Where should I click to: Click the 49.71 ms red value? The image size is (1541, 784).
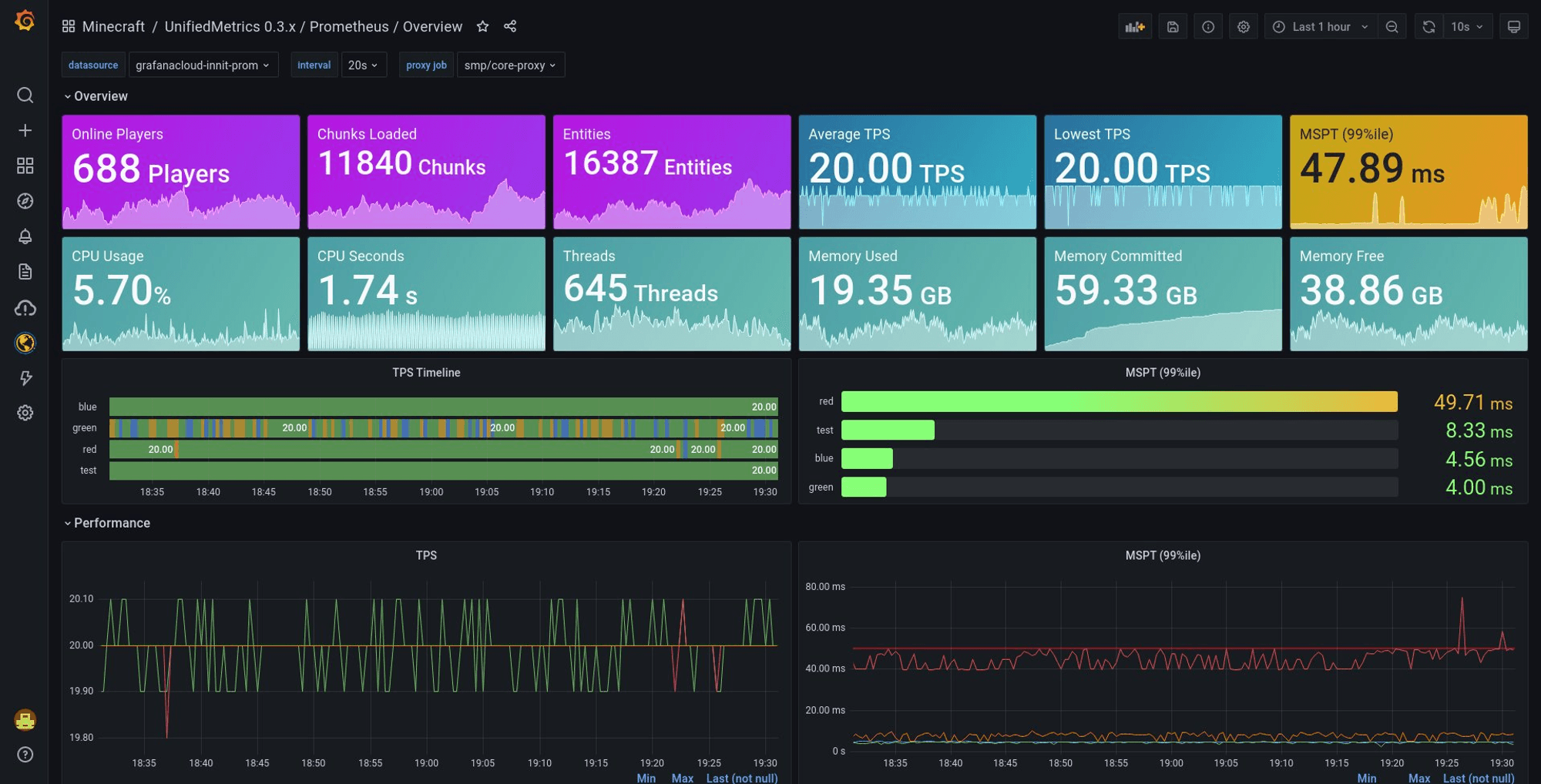(x=1473, y=402)
